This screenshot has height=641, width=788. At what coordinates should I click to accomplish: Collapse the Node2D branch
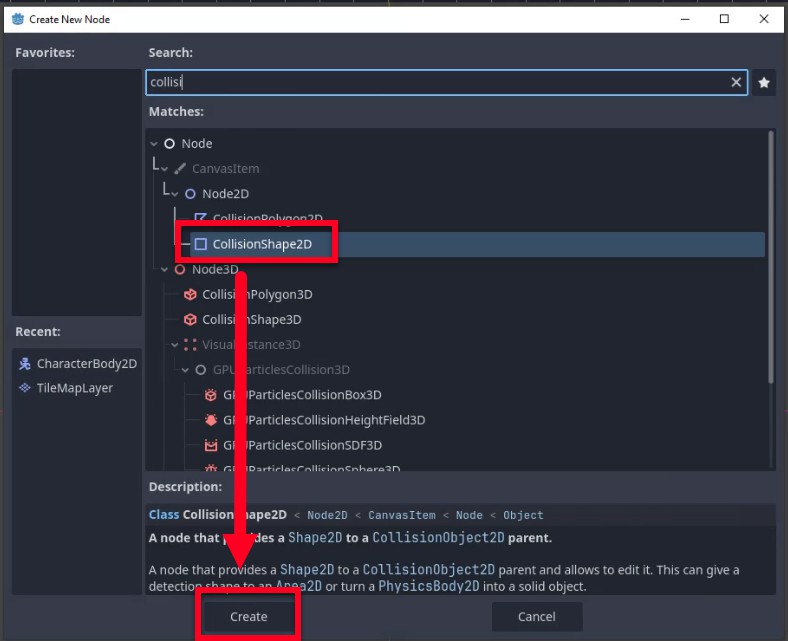(174, 194)
